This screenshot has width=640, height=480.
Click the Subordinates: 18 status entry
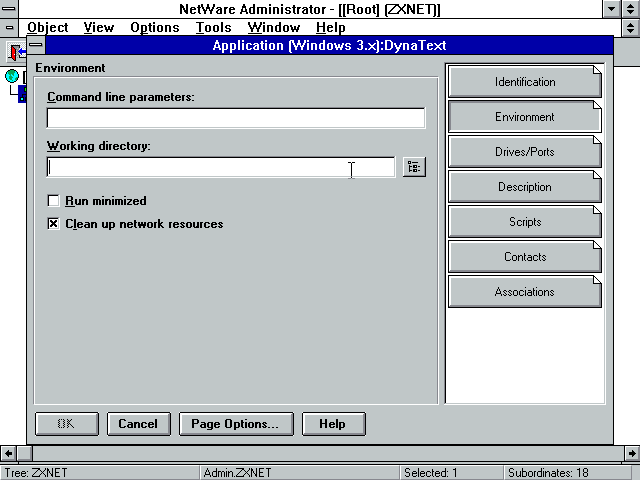pos(548,473)
